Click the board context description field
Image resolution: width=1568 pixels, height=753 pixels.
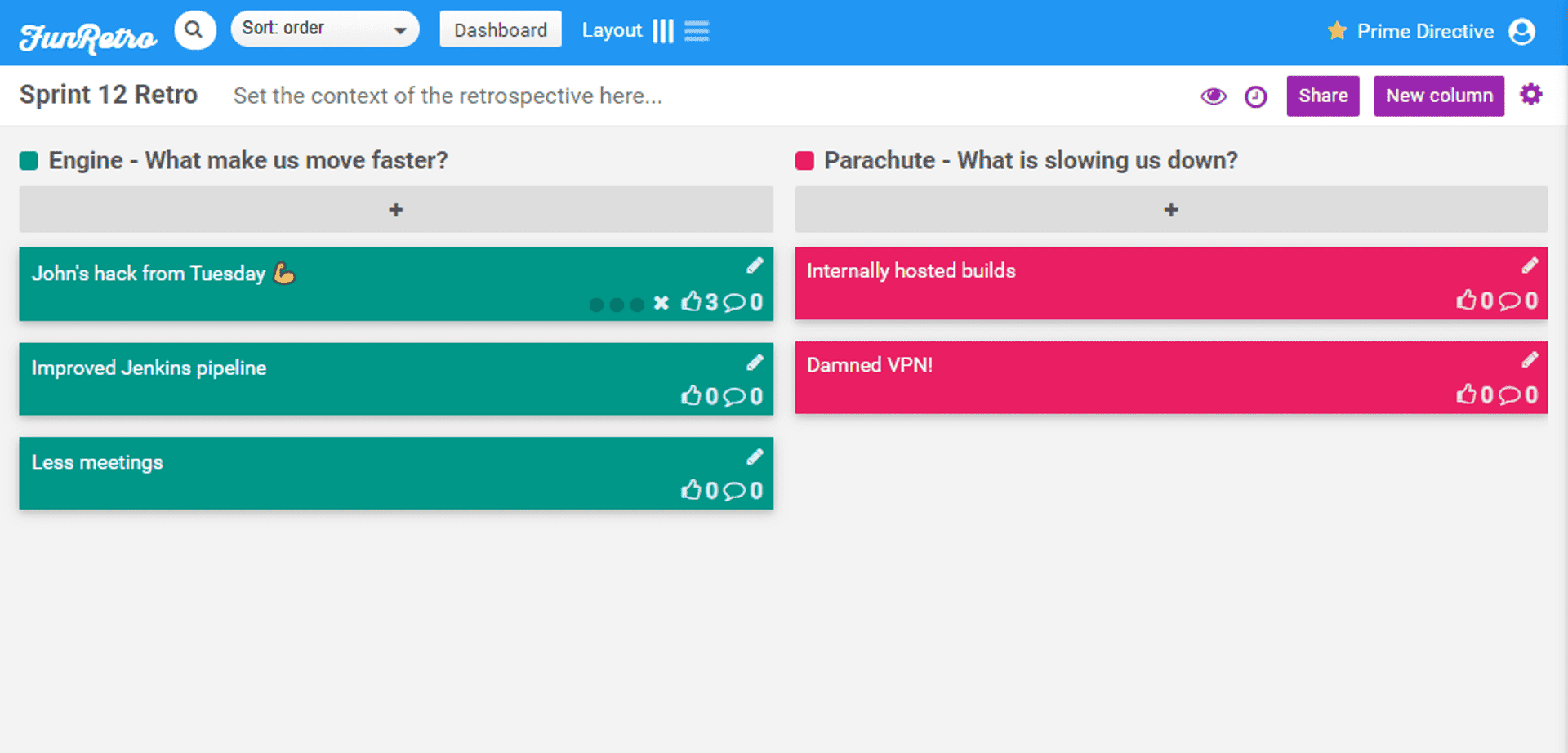point(448,96)
